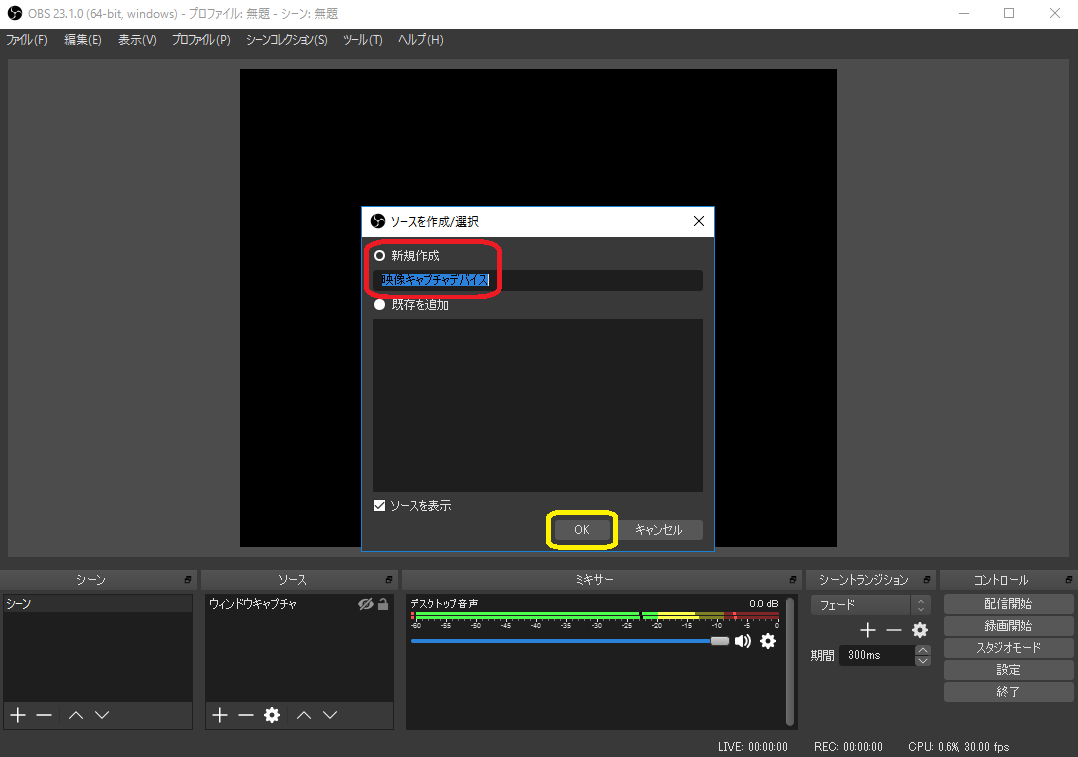The height and width of the screenshot is (757, 1078).
Task: Open transition properties gear in Scene Transitions
Action: coord(920,630)
